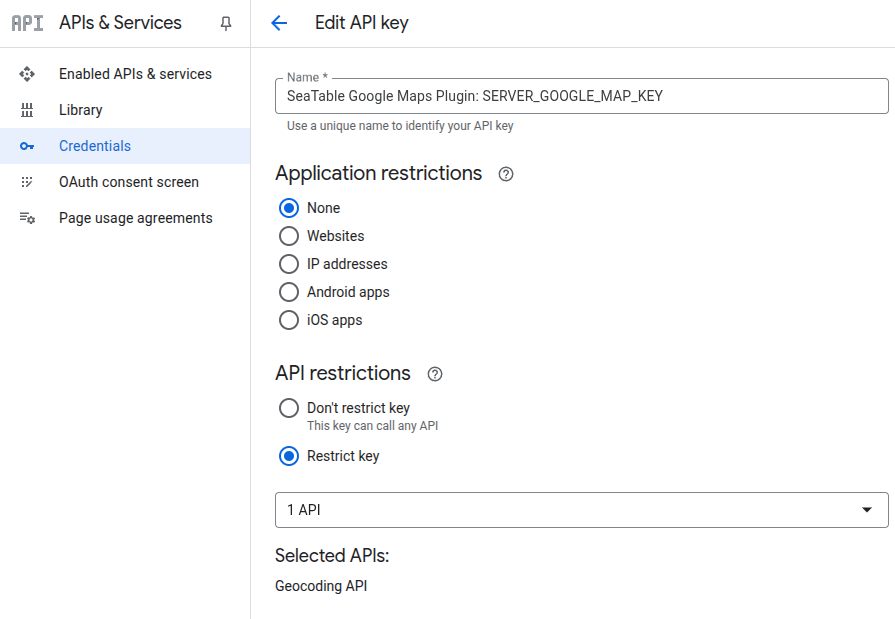The width and height of the screenshot is (895, 619).
Task: Click the Library icon in sidebar
Action: pos(27,110)
